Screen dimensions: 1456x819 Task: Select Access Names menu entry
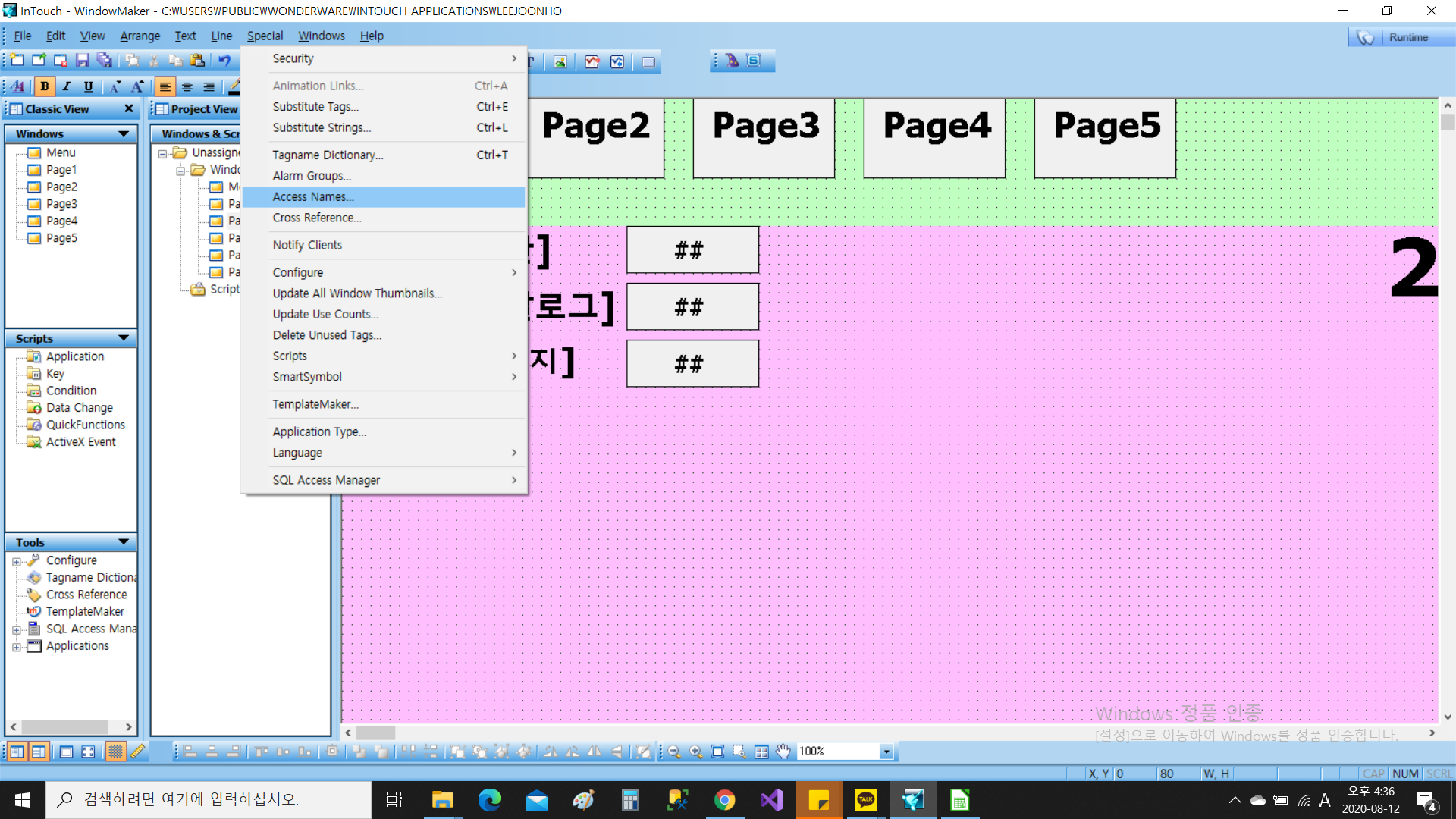coord(384,196)
